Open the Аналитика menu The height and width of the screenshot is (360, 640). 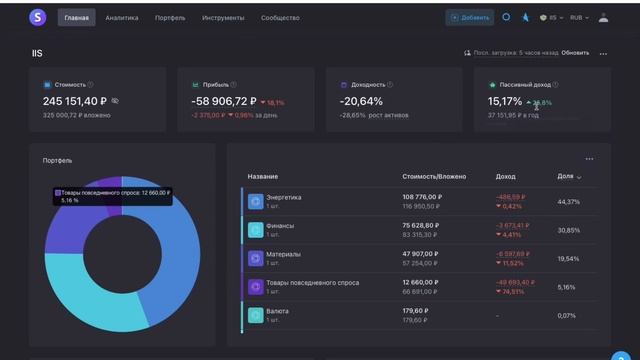tap(122, 18)
